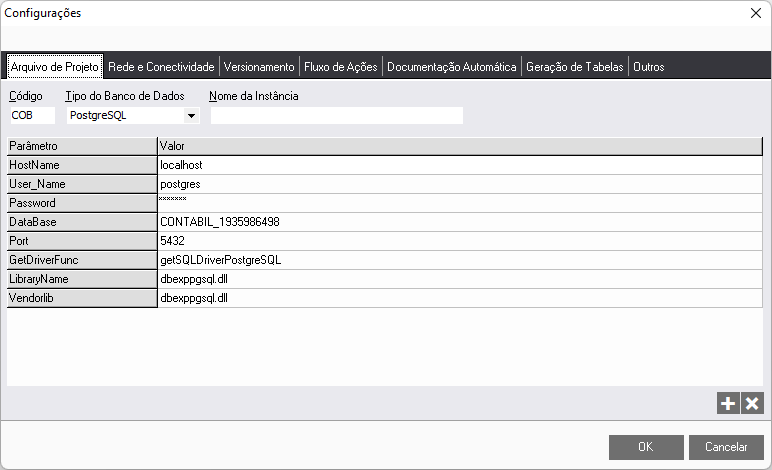Click the Cancelar button
Screen dimensions: 772x470
727,447
